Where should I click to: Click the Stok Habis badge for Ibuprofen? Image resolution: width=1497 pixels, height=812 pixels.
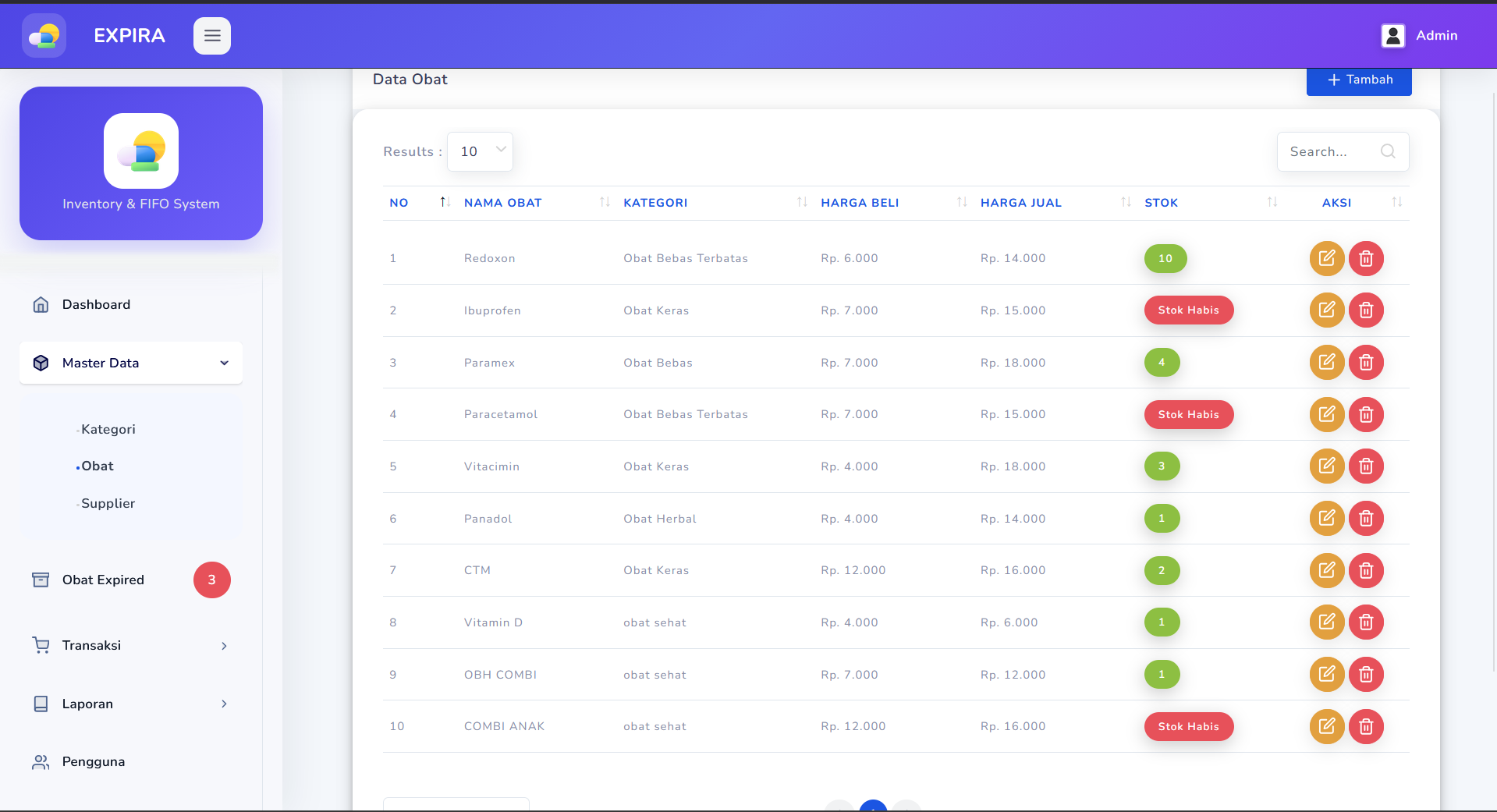coord(1189,310)
